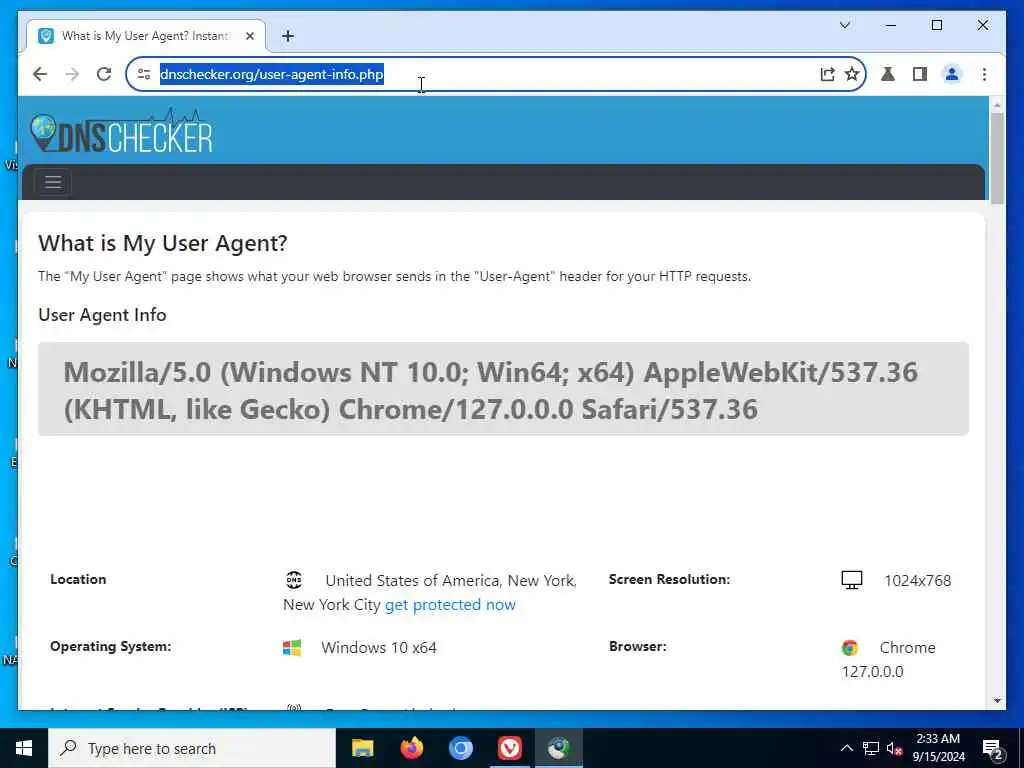Screen dimensions: 1024x768
Task: Open a new browser tab
Action: 288,36
